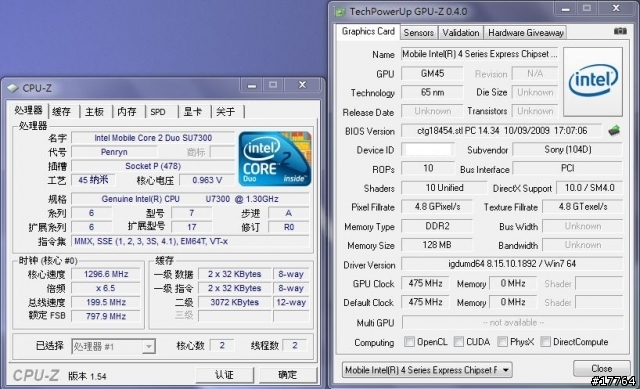Click the 4.8 GTexel/s fillrate value
This screenshot has height=389, width=640.
(582, 207)
